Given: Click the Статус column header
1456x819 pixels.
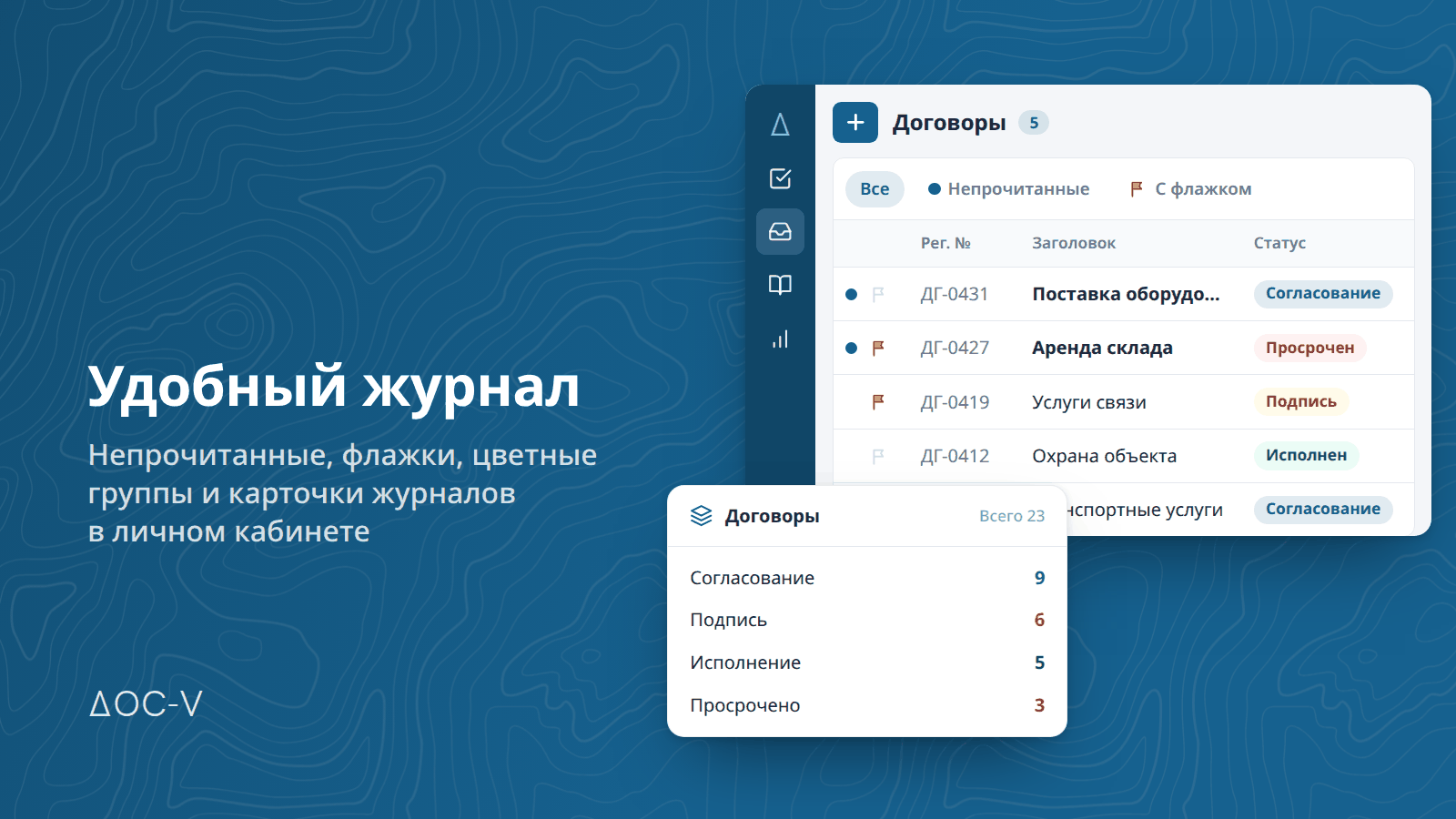Looking at the screenshot, I should tap(1279, 243).
